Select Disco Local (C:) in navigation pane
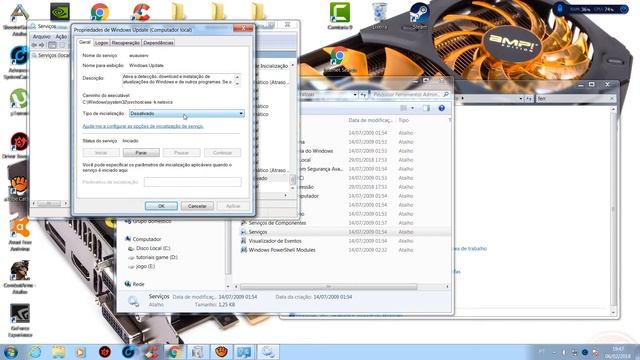The height and width of the screenshot is (360, 640). [x=153, y=248]
